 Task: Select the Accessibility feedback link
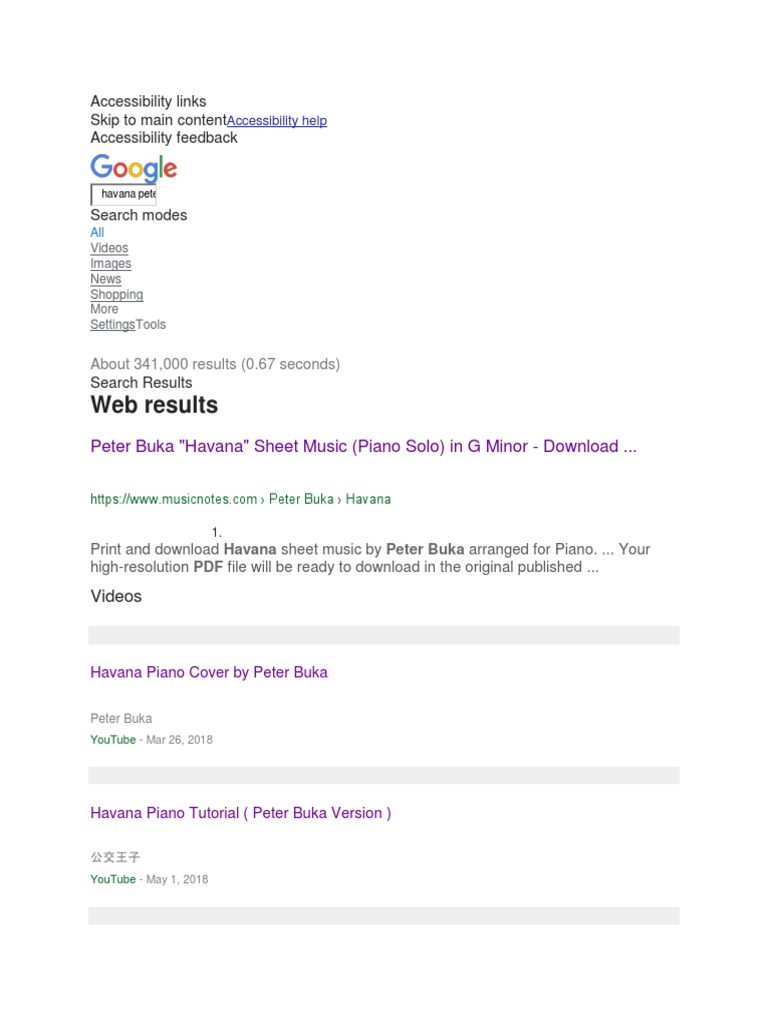(164, 138)
